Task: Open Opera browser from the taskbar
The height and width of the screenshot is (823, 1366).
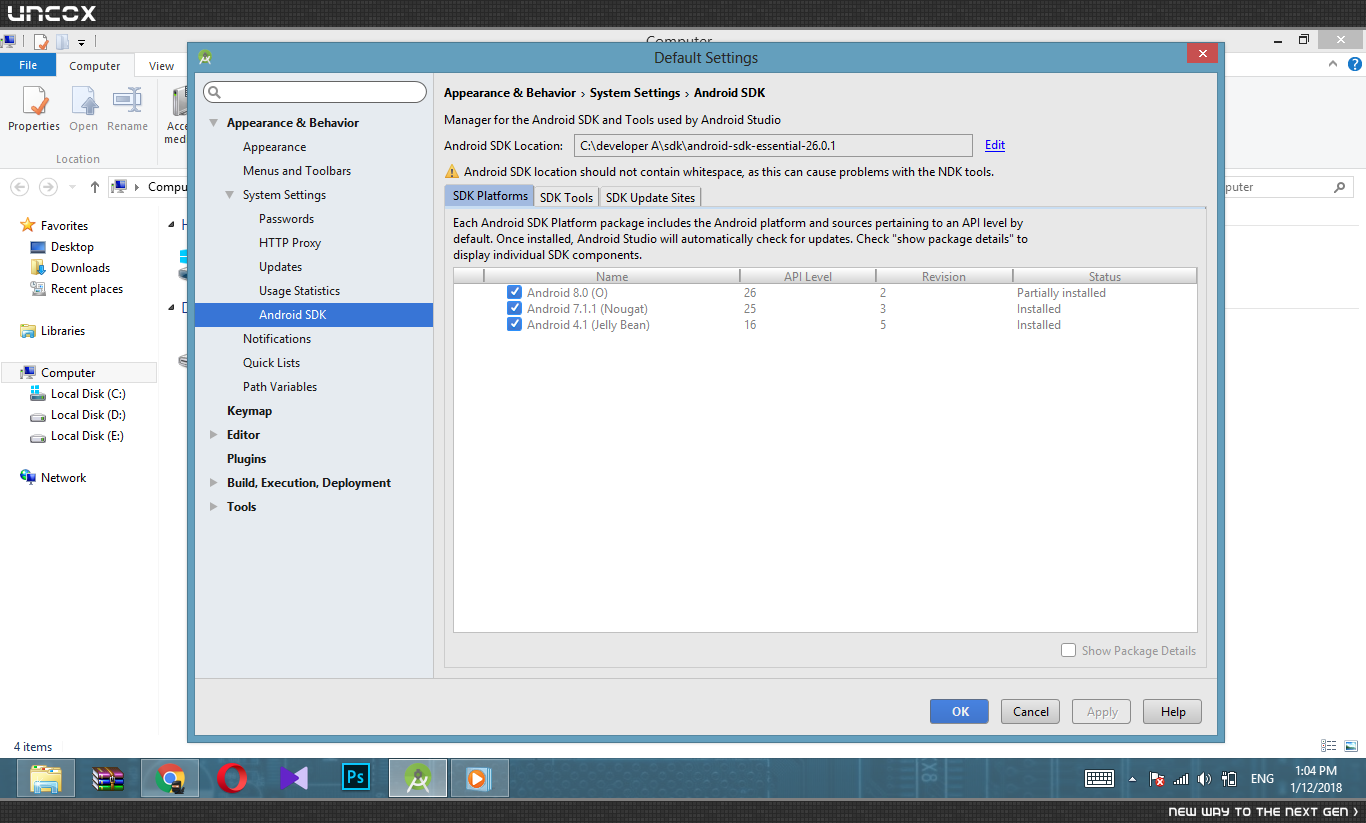Action: [x=232, y=778]
